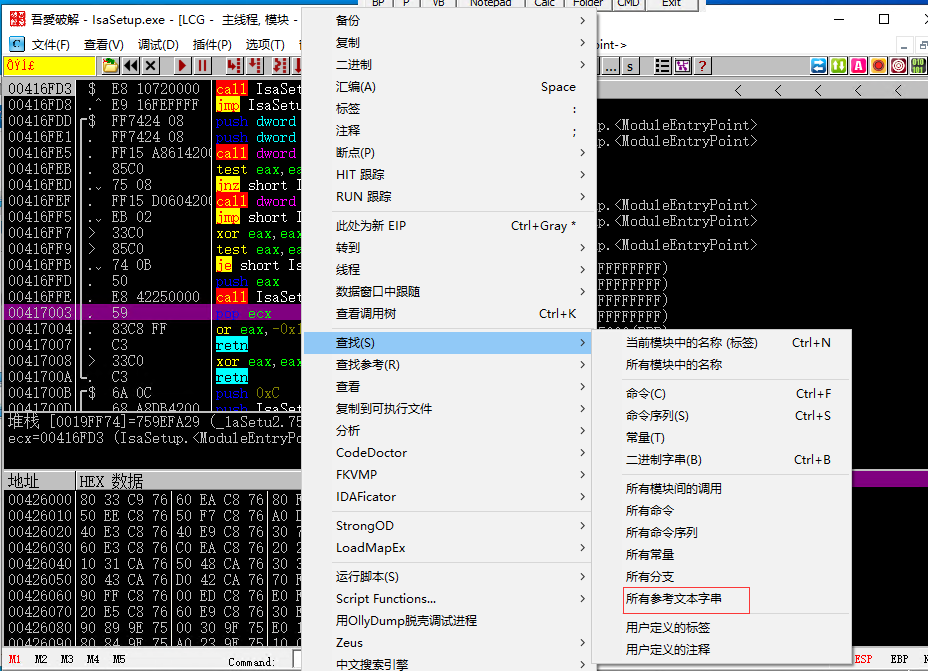Screen dimensions: 928x671
Task: Click the yellow status box in toolbar
Action: (x=50, y=66)
